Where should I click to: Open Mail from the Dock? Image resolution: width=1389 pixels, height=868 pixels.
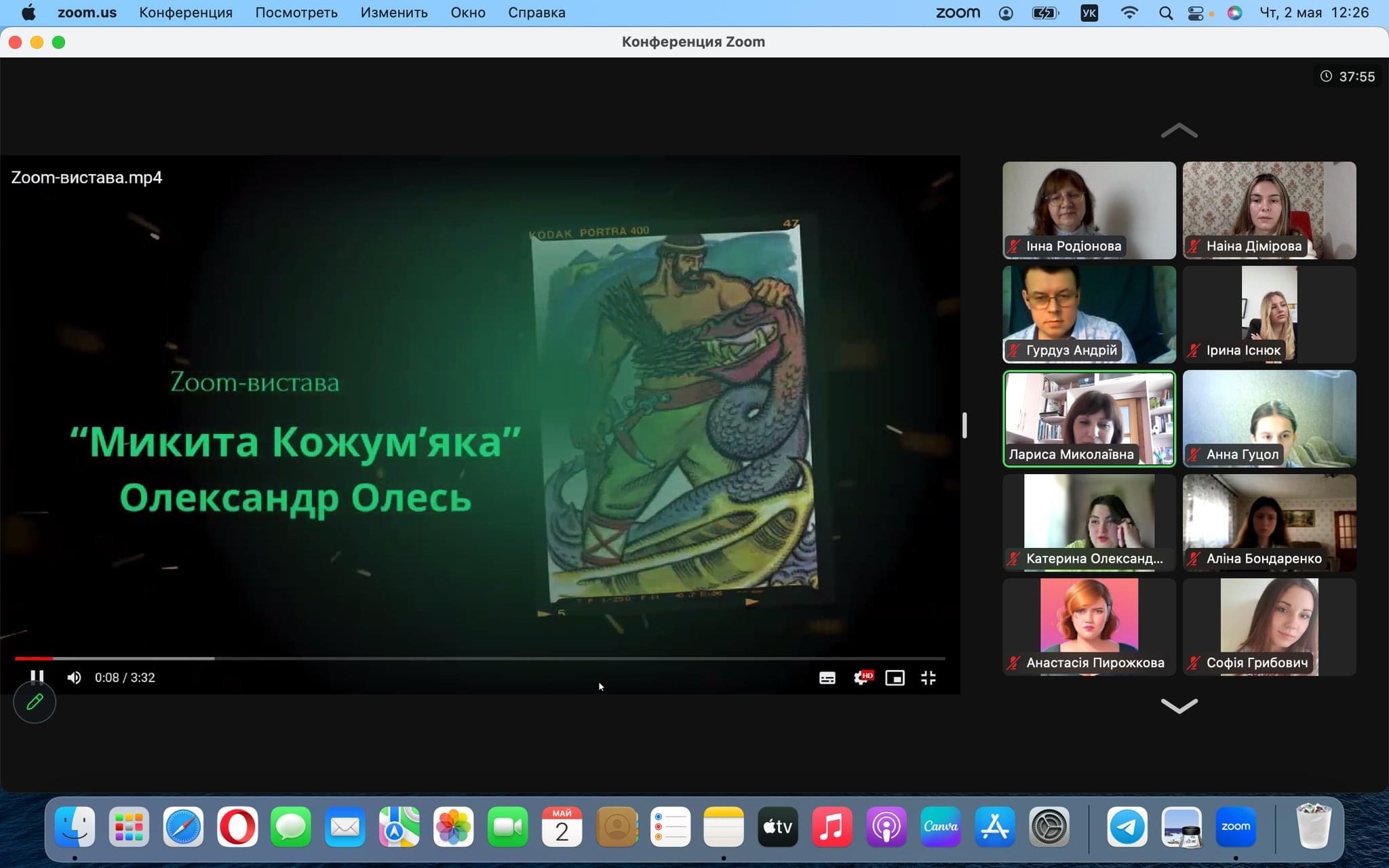coord(345,827)
